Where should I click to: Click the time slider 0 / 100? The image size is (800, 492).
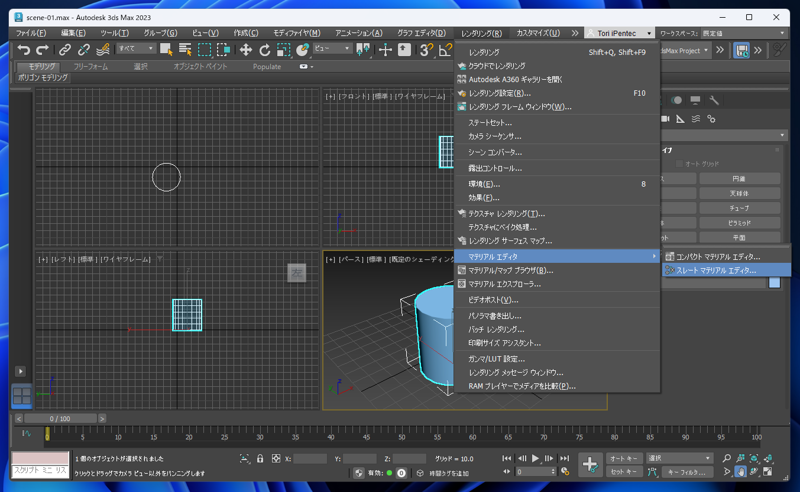[60, 419]
